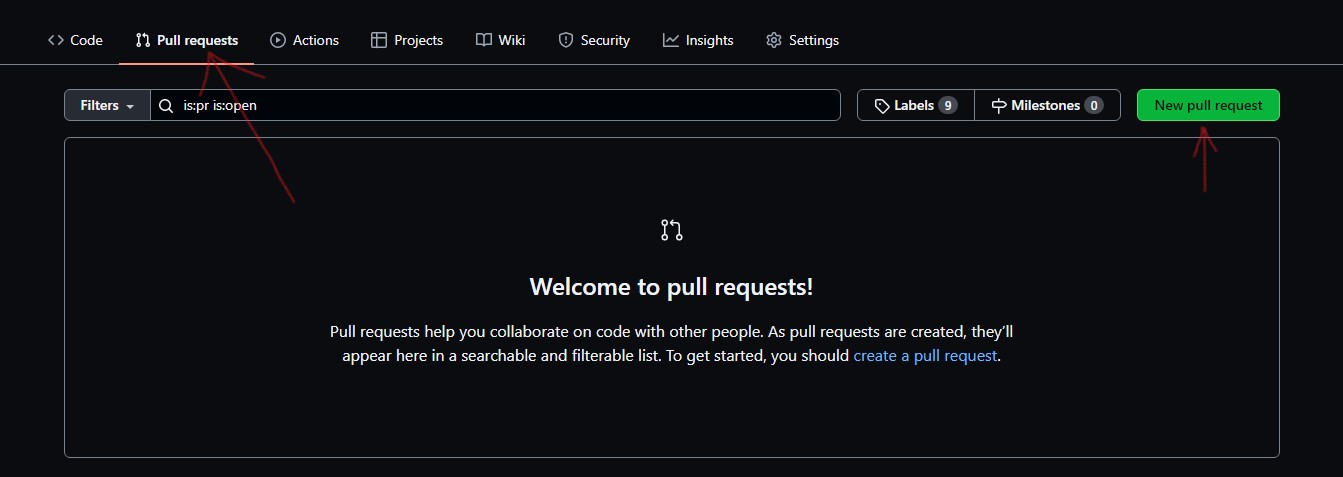Follow the 'create a pull request' link
This screenshot has height=477, width=1343.
tap(925, 355)
